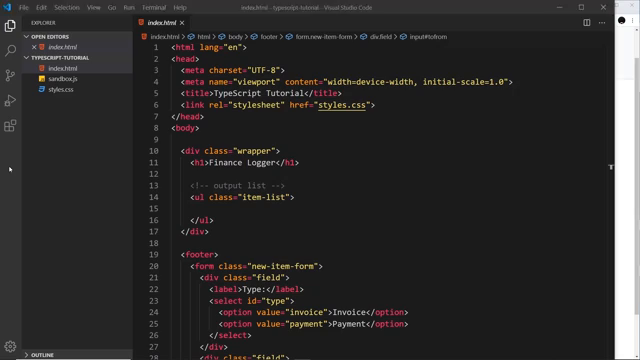The width and height of the screenshot is (640, 360).
Task: Click the styles.css file icon
Action: [42, 89]
